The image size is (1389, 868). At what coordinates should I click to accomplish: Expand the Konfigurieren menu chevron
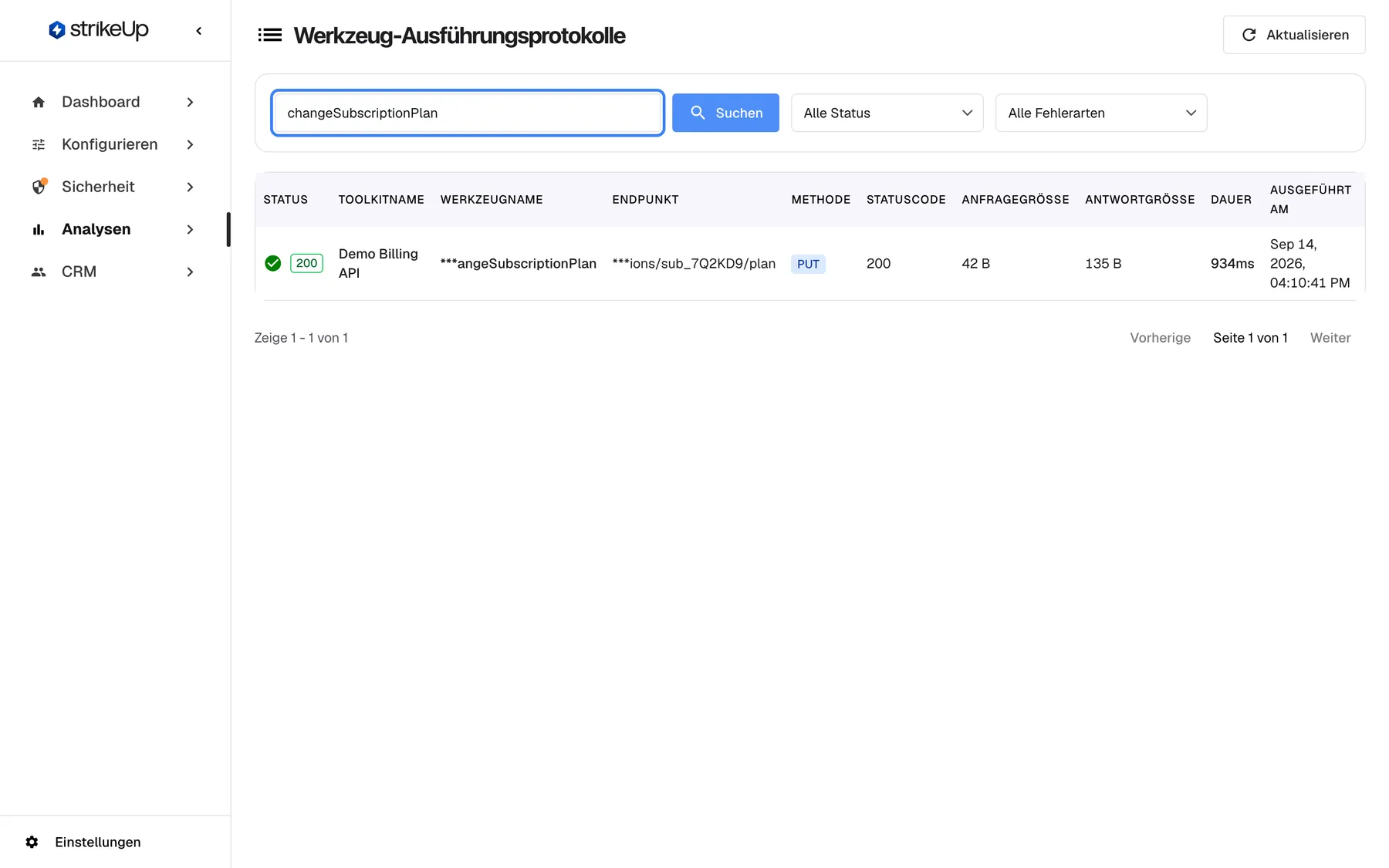pyautogui.click(x=190, y=144)
